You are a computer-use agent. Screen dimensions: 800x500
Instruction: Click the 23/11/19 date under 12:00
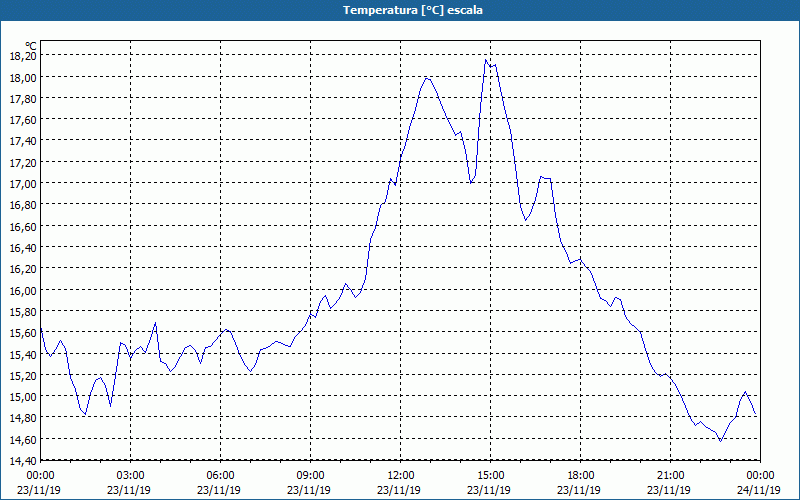(399, 490)
